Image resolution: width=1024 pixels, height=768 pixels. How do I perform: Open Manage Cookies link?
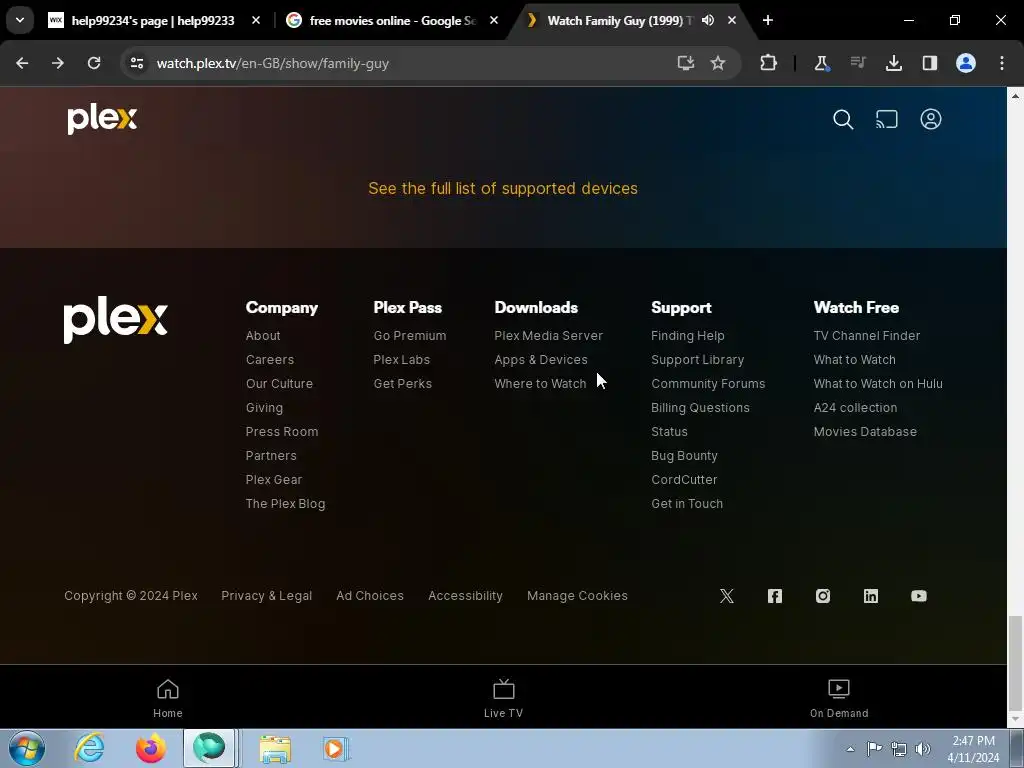pyautogui.click(x=577, y=596)
